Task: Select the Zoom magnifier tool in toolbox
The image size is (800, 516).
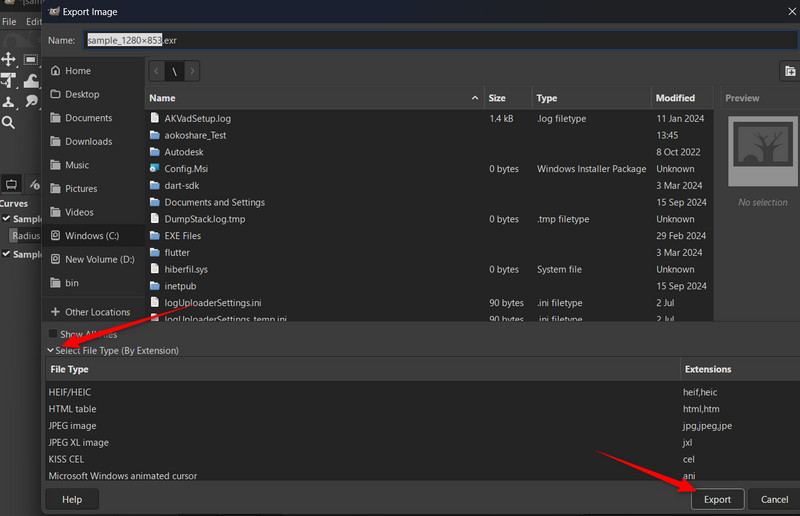Action: tap(8, 122)
